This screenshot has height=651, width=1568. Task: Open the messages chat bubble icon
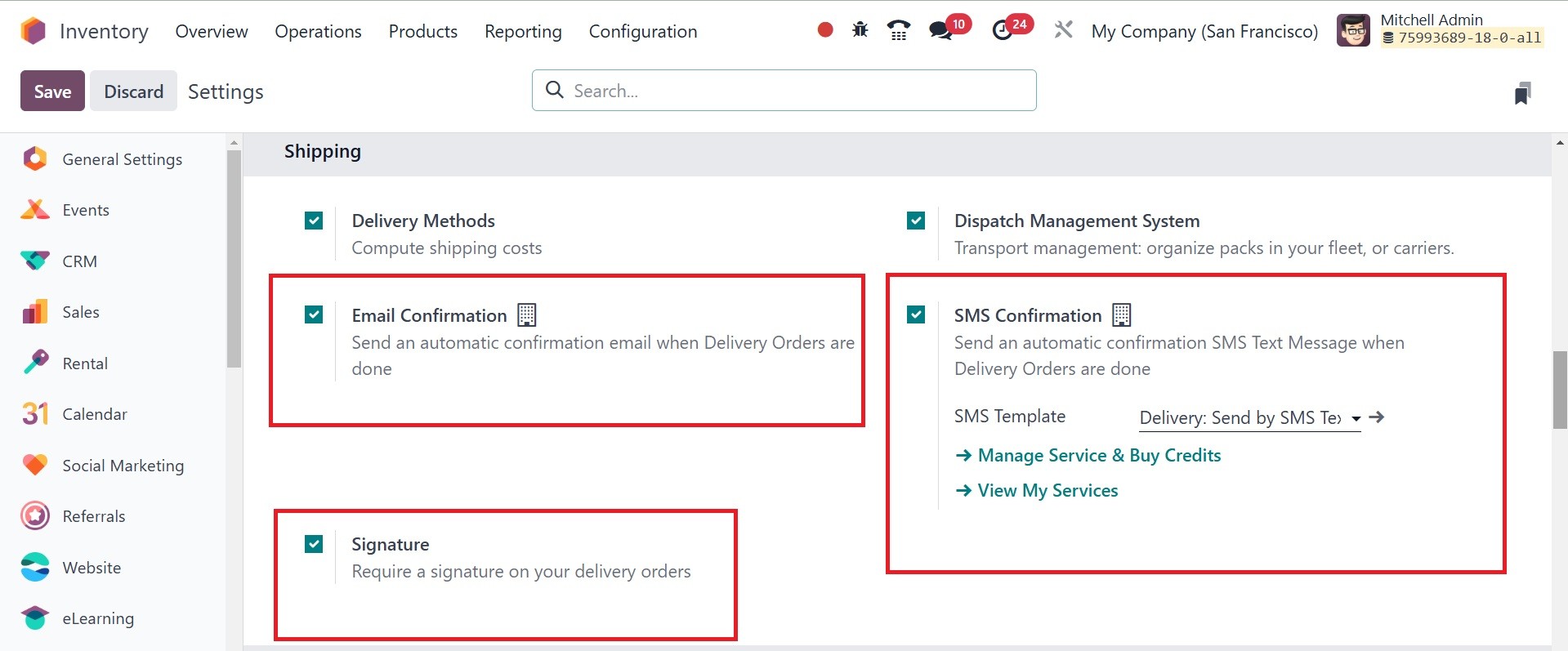click(940, 31)
